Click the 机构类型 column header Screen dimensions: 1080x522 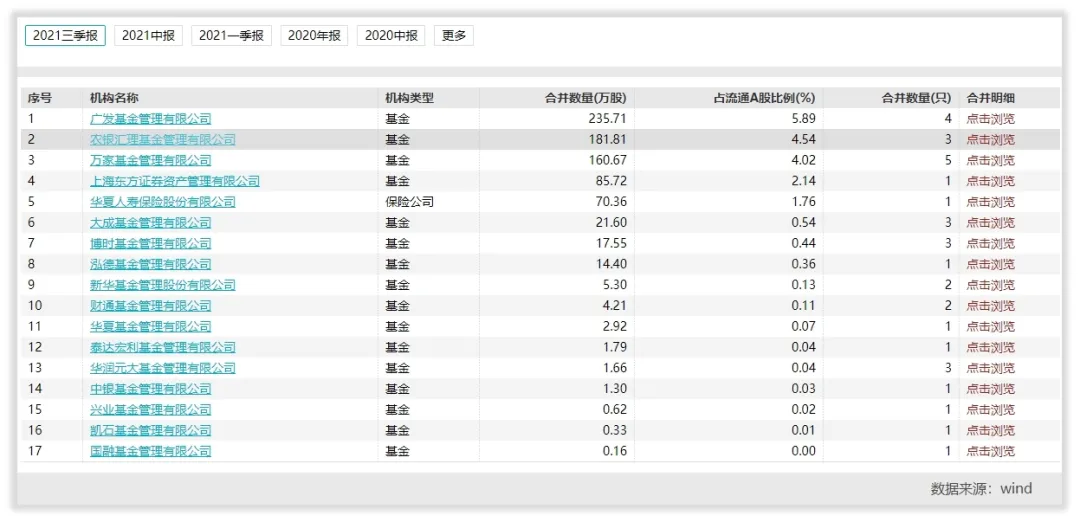click(x=410, y=98)
